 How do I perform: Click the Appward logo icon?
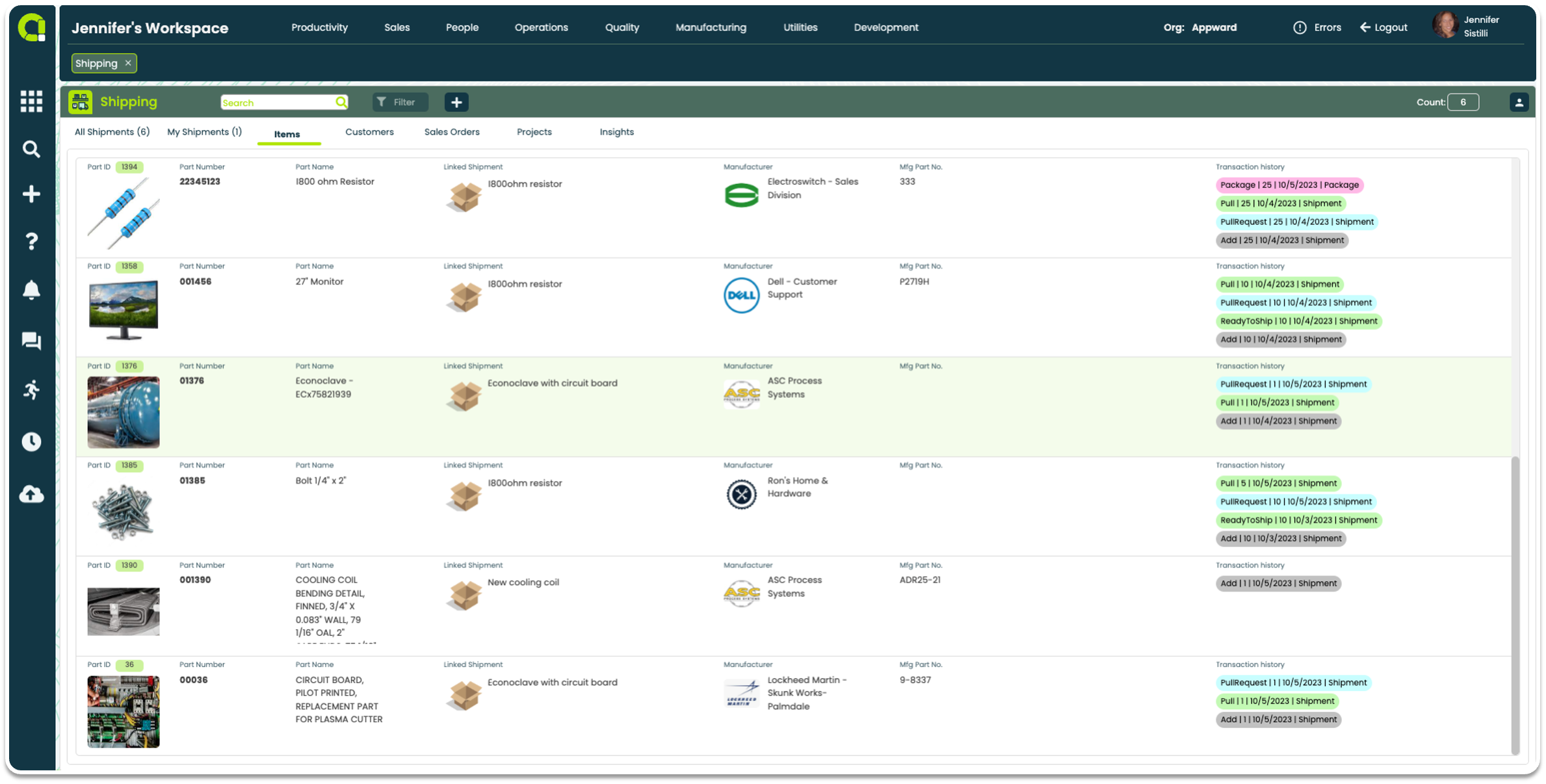coord(31,27)
